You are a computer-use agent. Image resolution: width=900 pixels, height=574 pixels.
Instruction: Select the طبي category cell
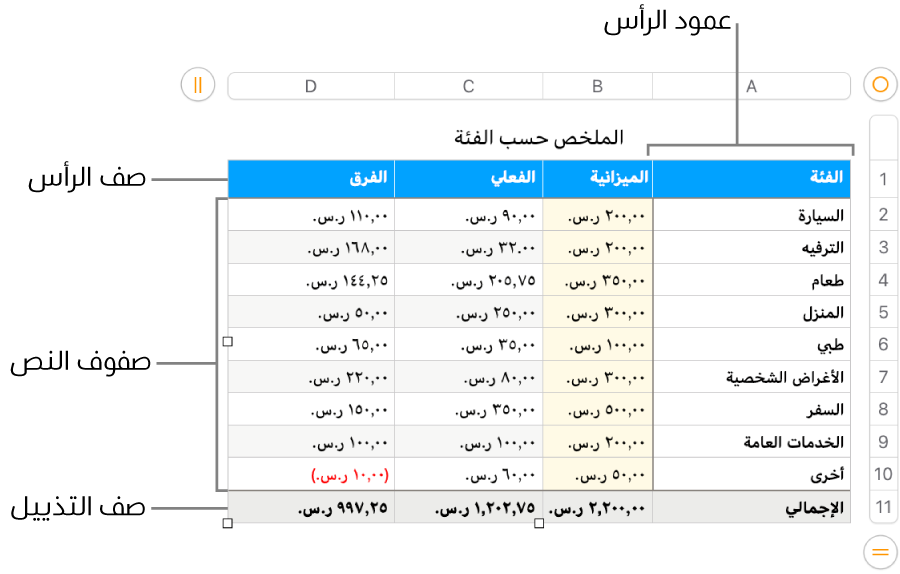pos(751,344)
